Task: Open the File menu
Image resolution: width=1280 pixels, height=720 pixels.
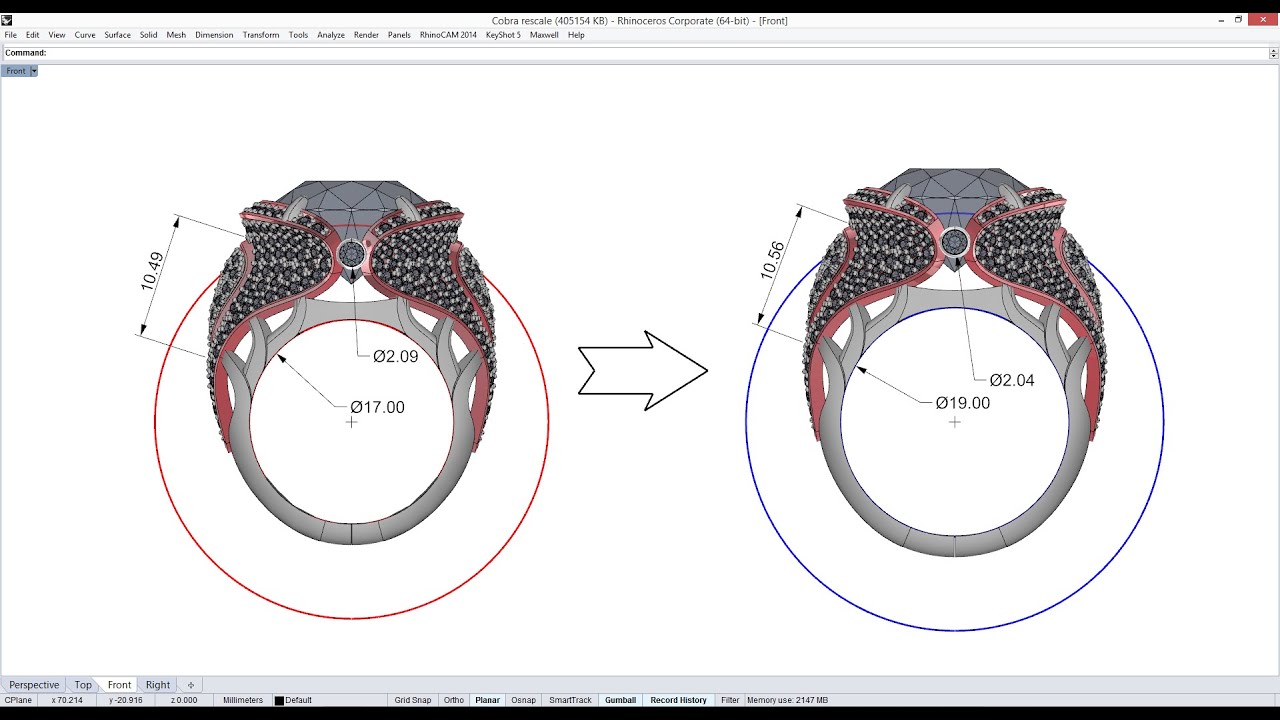Action: click(10, 35)
